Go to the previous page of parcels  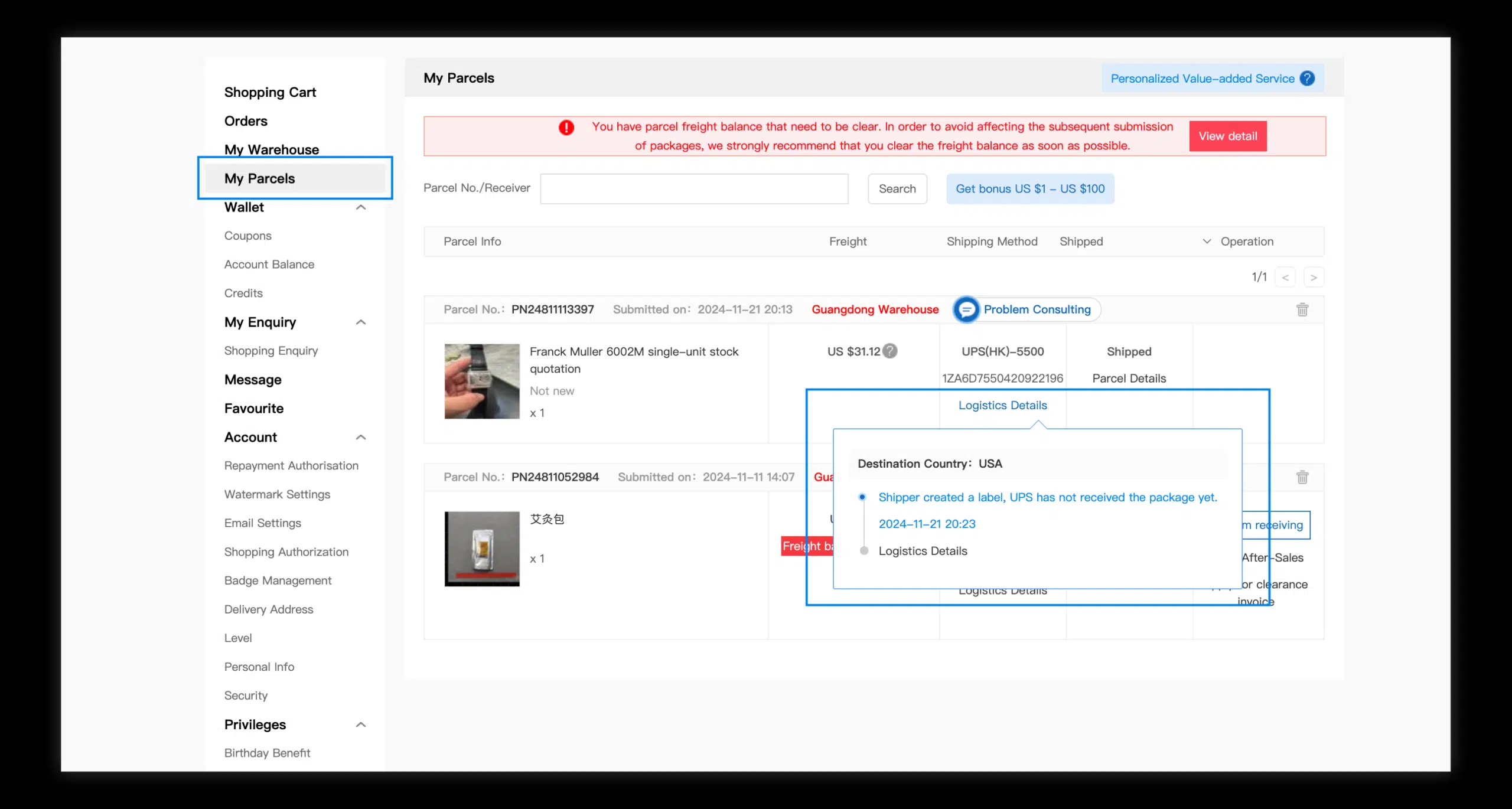(1285, 278)
